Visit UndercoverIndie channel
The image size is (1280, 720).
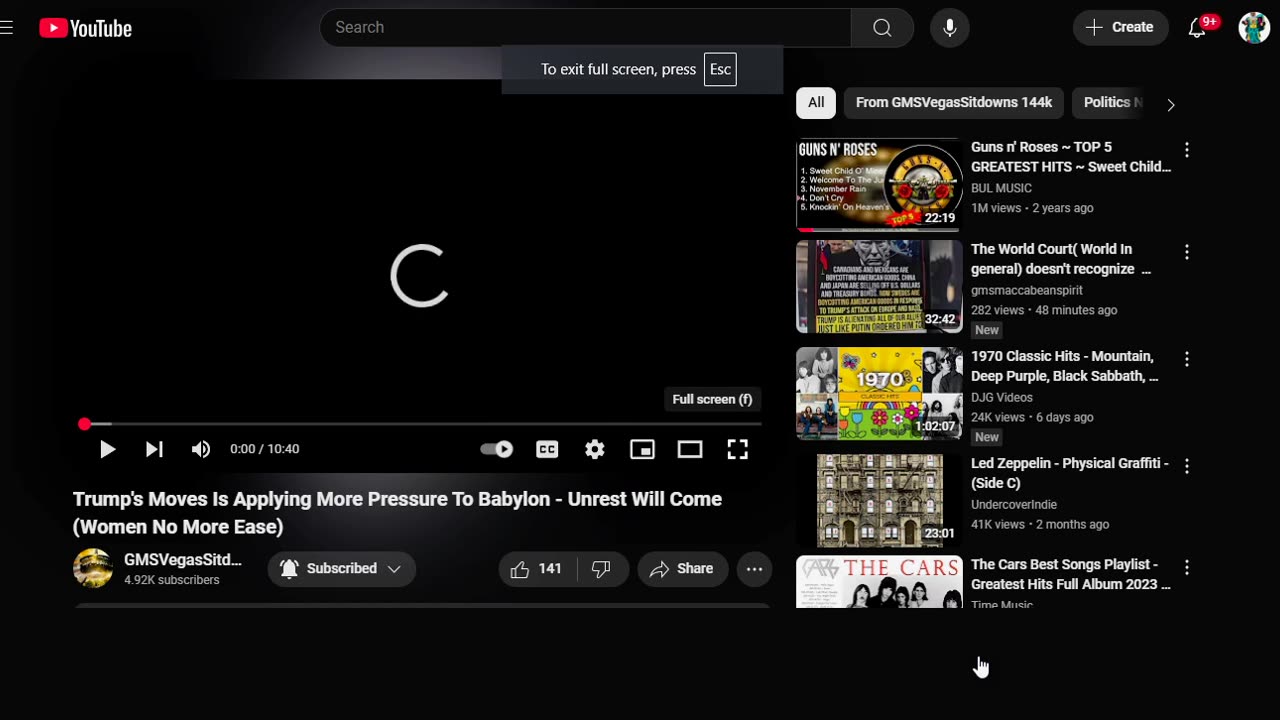[x=1014, y=504]
